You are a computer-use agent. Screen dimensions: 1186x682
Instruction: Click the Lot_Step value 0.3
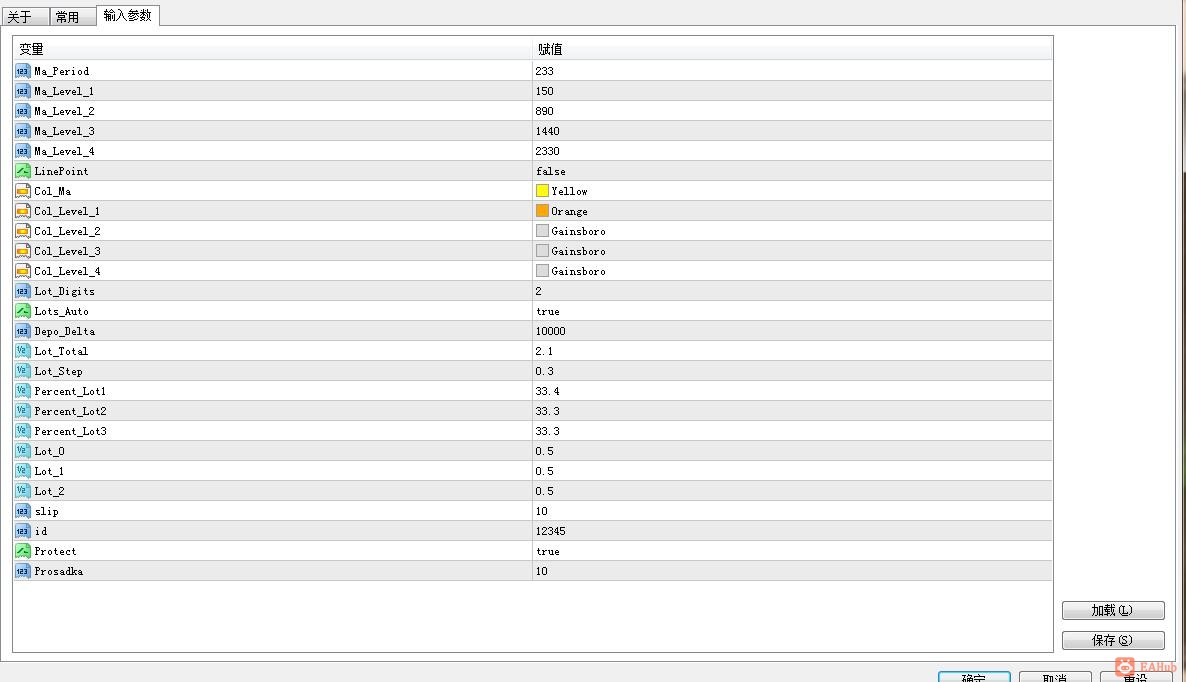coord(545,371)
